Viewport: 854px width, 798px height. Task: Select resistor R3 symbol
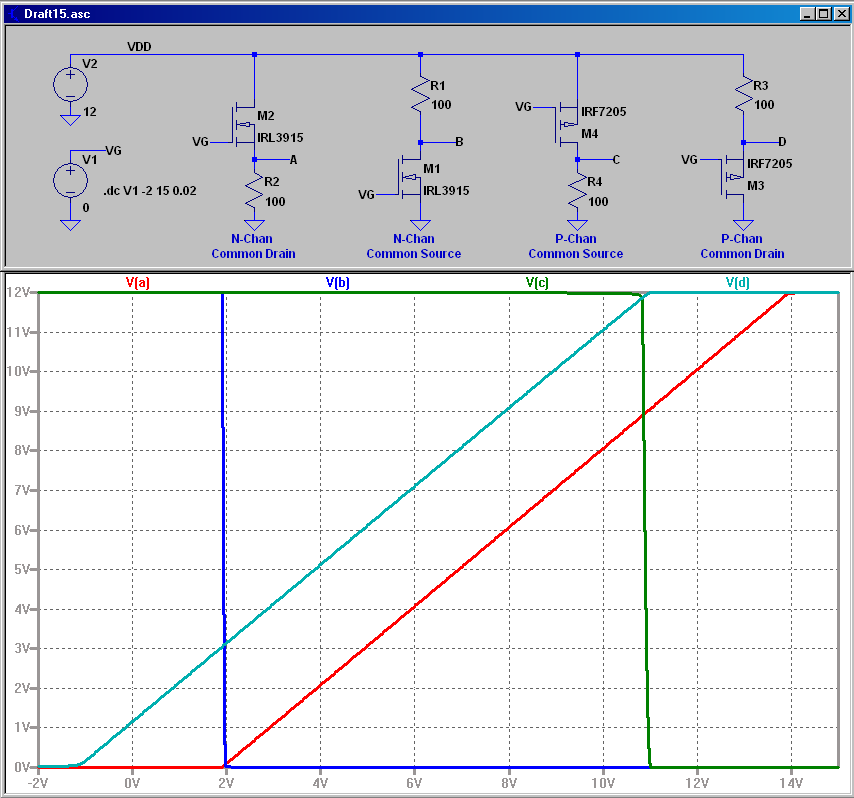point(743,94)
